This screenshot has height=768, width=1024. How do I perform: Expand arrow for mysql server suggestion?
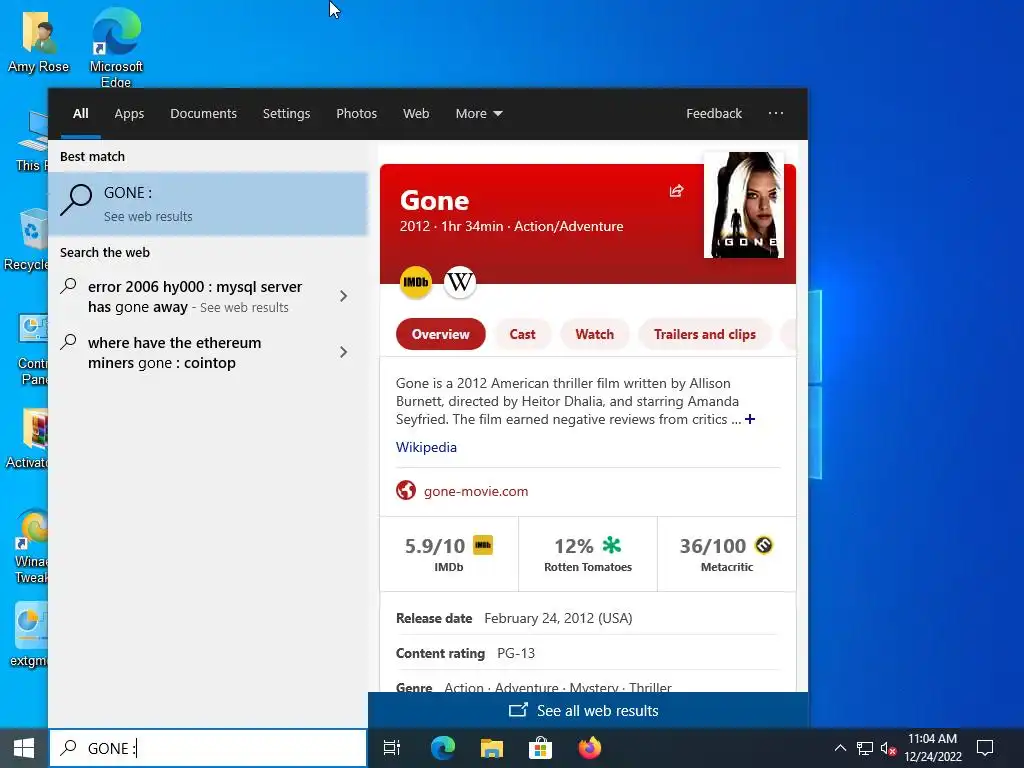tap(344, 296)
